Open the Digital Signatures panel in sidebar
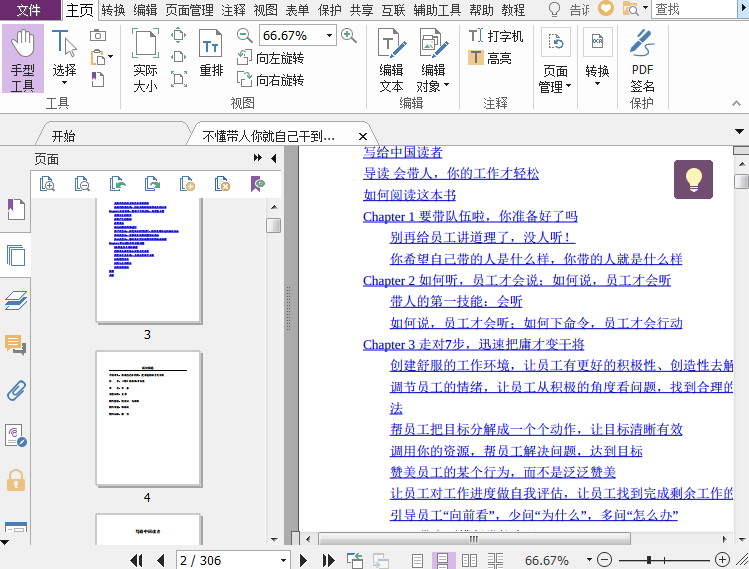Viewport: 749px width, 569px height. (x=16, y=435)
